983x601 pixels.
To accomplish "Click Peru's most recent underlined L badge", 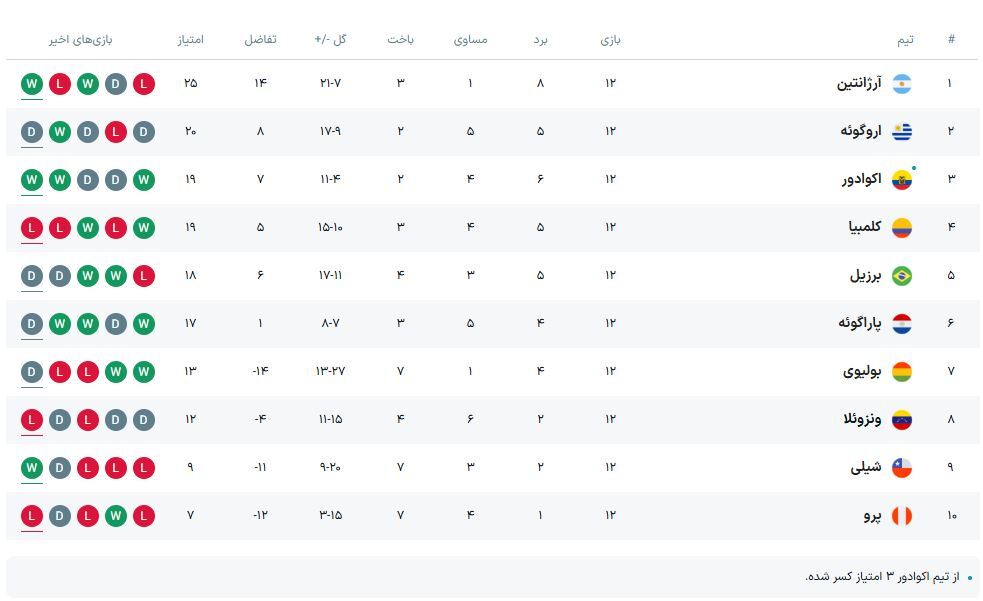I will [32, 516].
